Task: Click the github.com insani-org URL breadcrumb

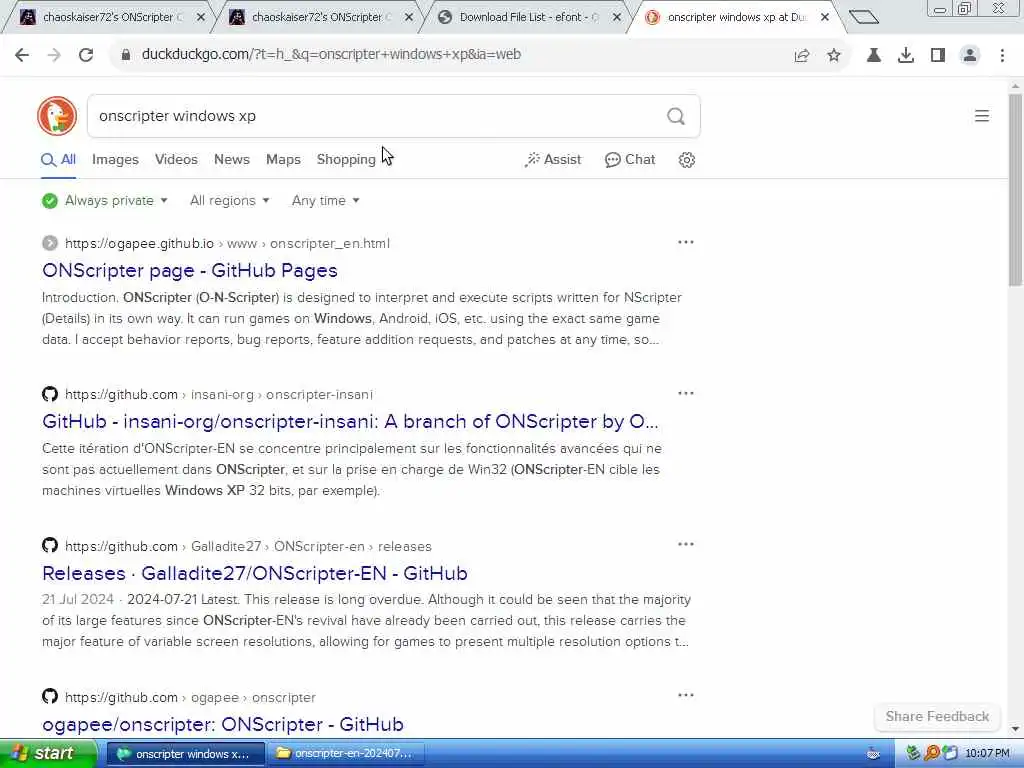Action: (x=219, y=394)
